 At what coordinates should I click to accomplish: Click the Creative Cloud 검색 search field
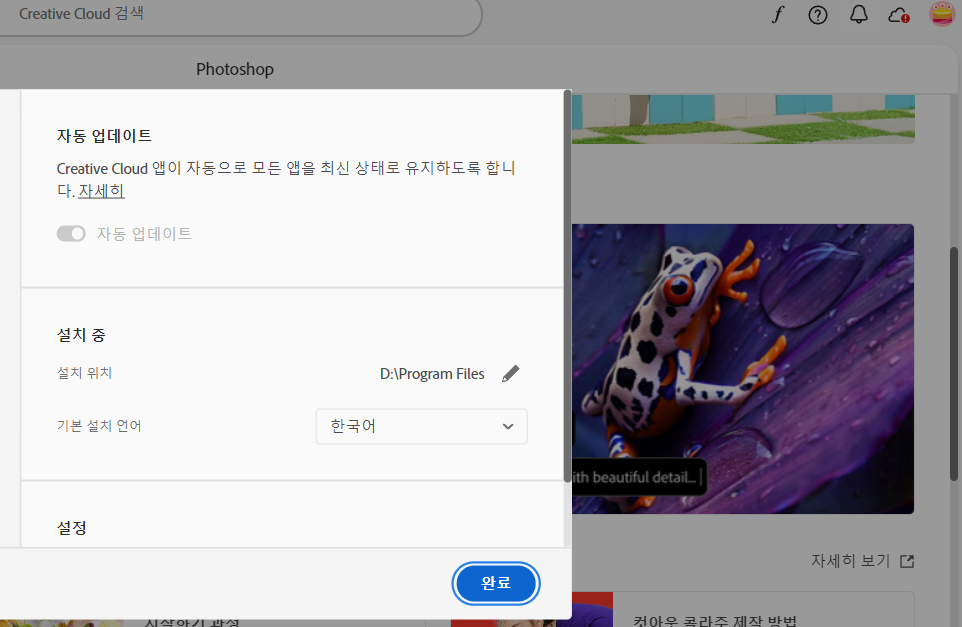tap(240, 14)
